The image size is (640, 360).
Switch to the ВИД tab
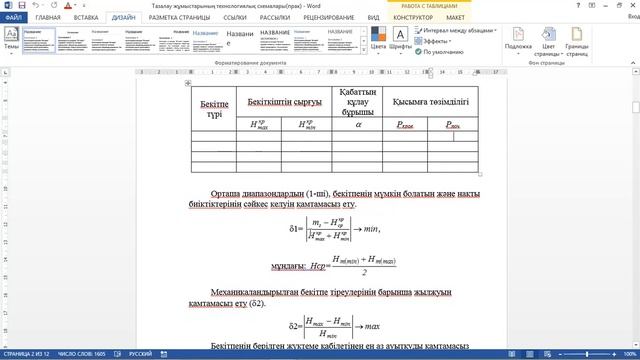point(373,18)
